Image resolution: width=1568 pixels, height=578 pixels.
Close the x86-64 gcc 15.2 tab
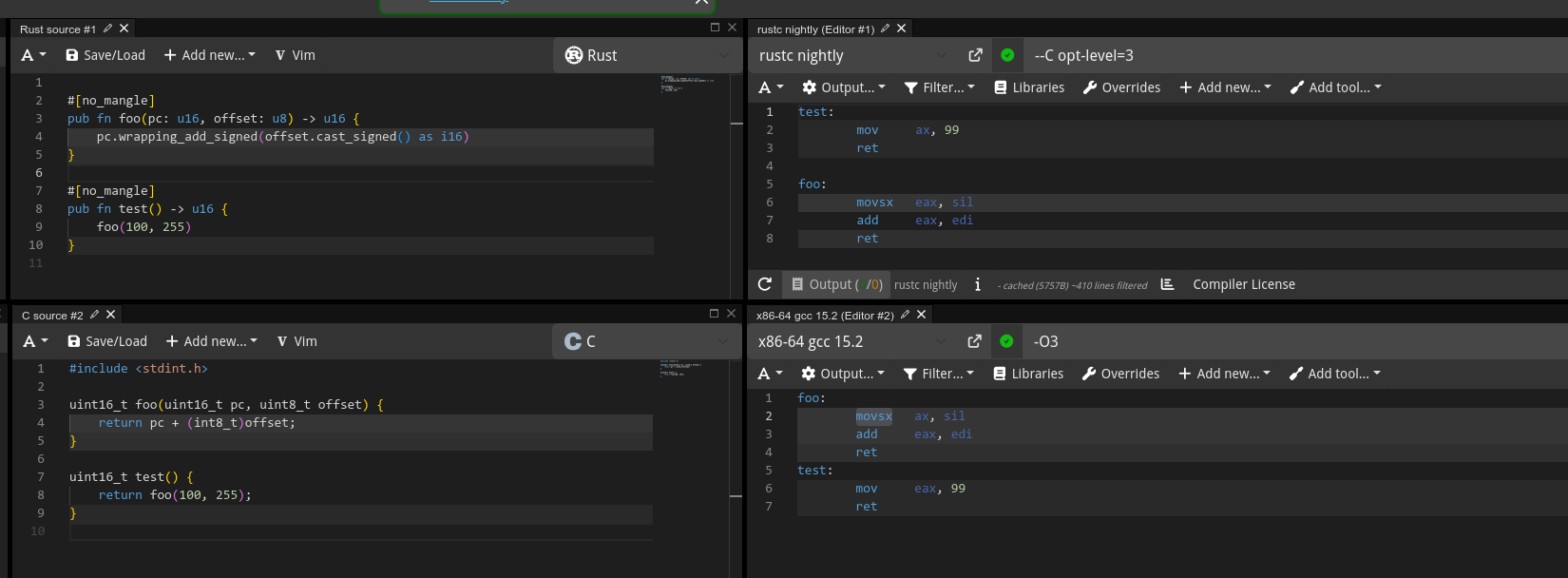click(922, 315)
